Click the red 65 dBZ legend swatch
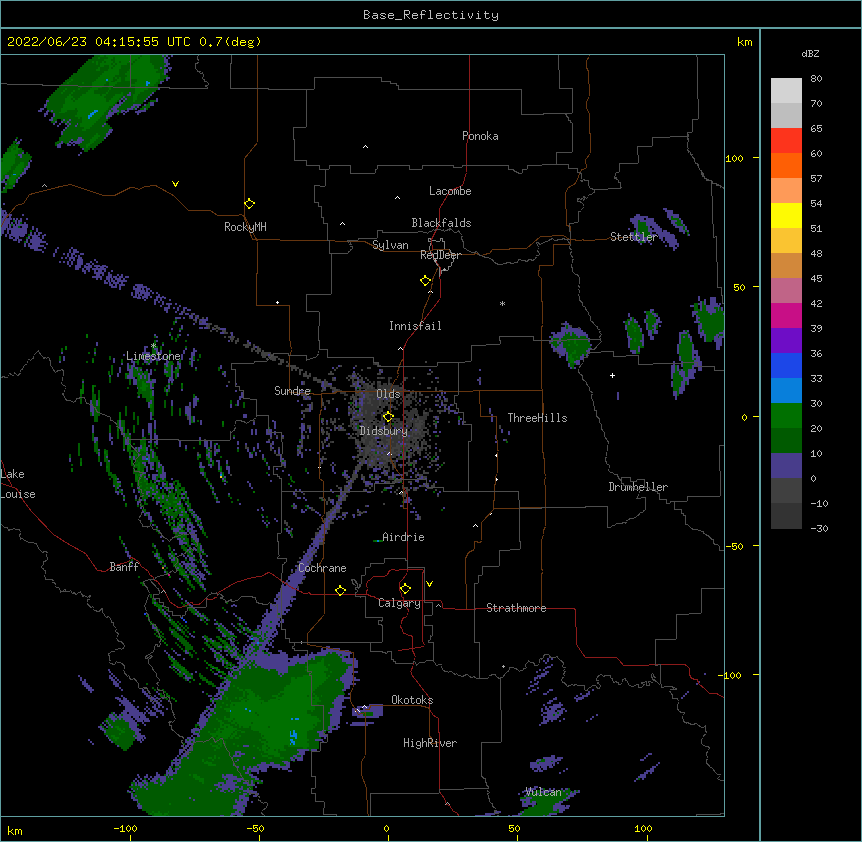The image size is (862, 842). click(786, 141)
